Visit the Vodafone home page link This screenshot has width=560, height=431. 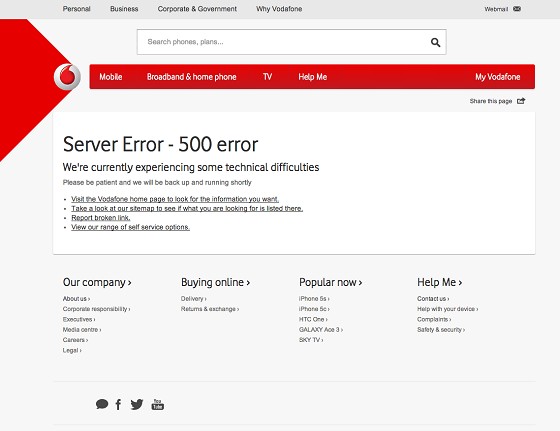click(x=175, y=199)
